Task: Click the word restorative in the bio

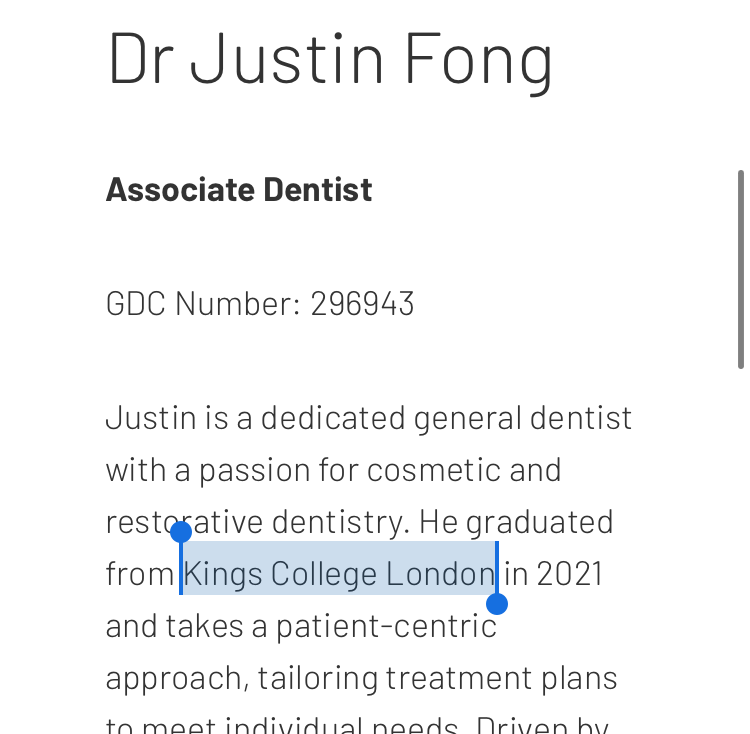Action: [x=184, y=522]
